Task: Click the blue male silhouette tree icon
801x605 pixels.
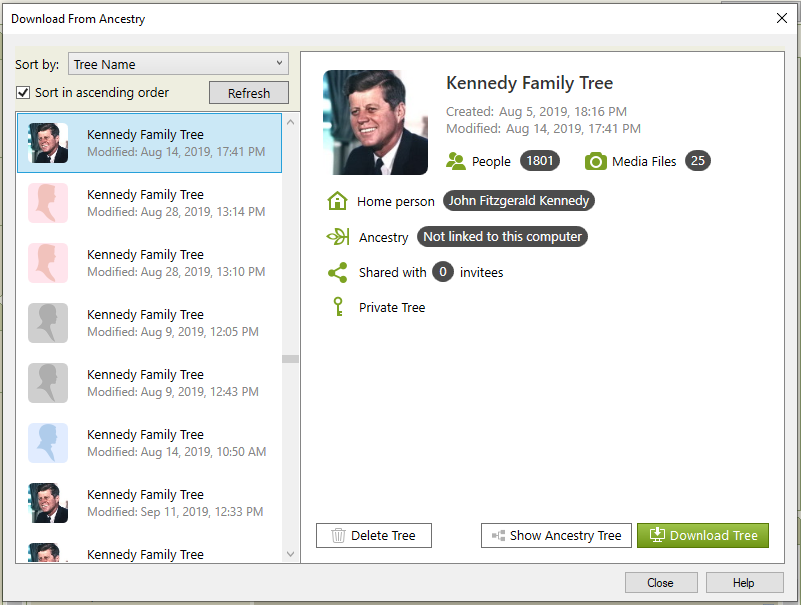Action: pyautogui.click(x=48, y=443)
